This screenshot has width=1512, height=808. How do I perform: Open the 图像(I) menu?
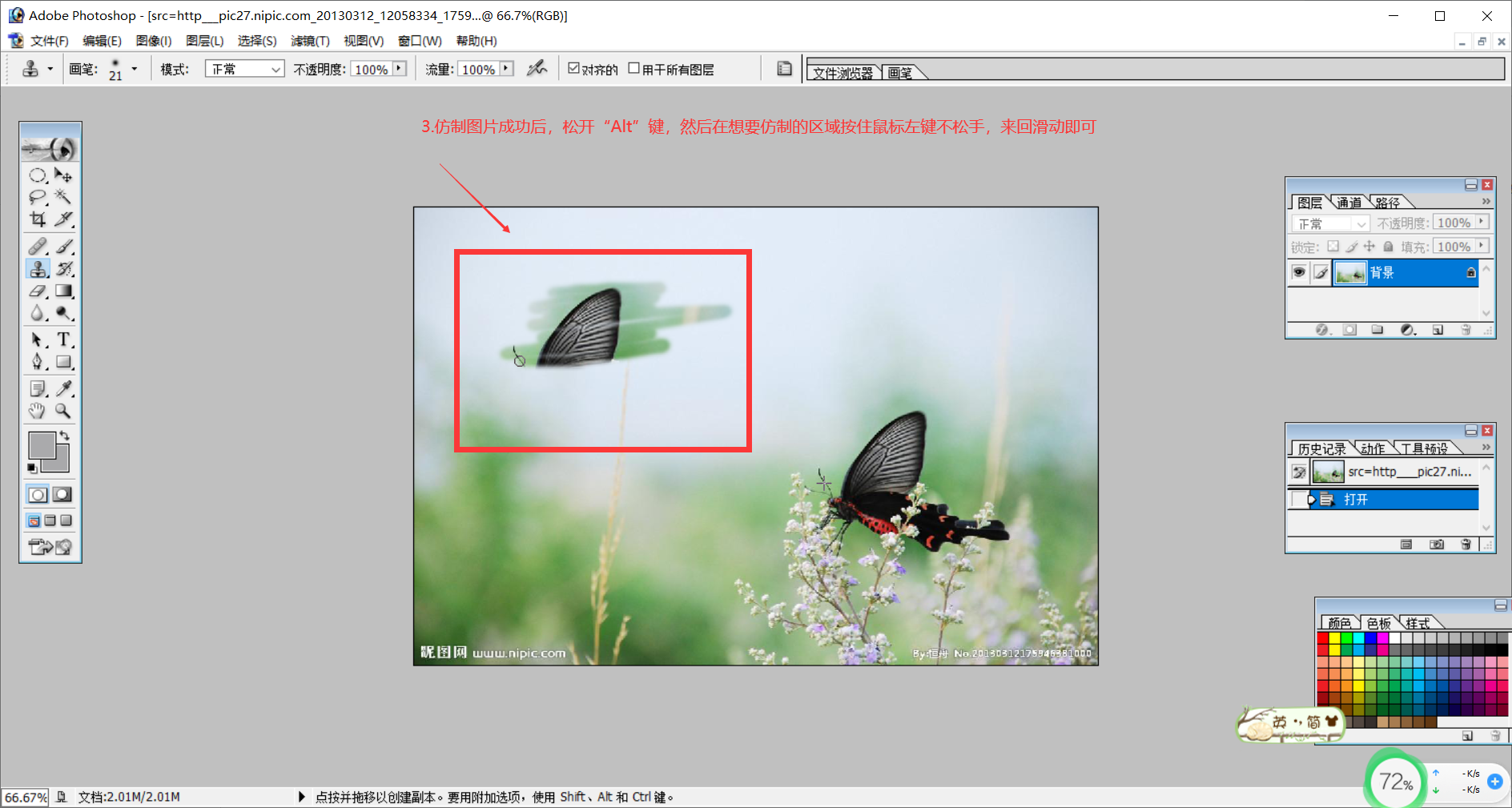tap(154, 41)
